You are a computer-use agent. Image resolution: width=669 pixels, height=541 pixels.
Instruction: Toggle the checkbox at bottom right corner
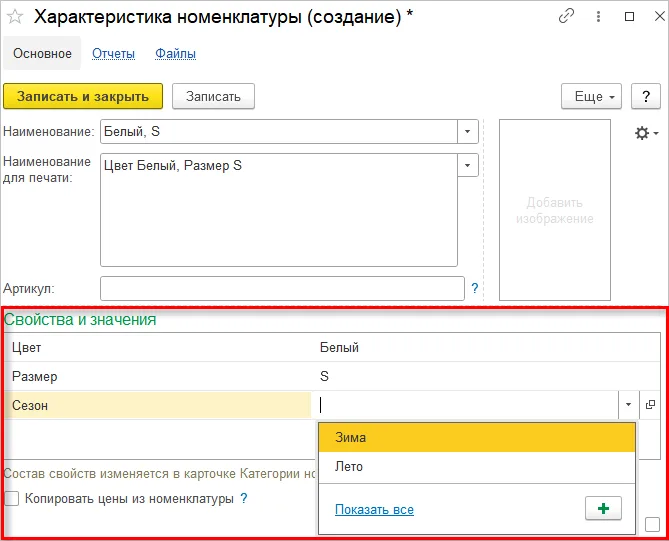pos(652,524)
